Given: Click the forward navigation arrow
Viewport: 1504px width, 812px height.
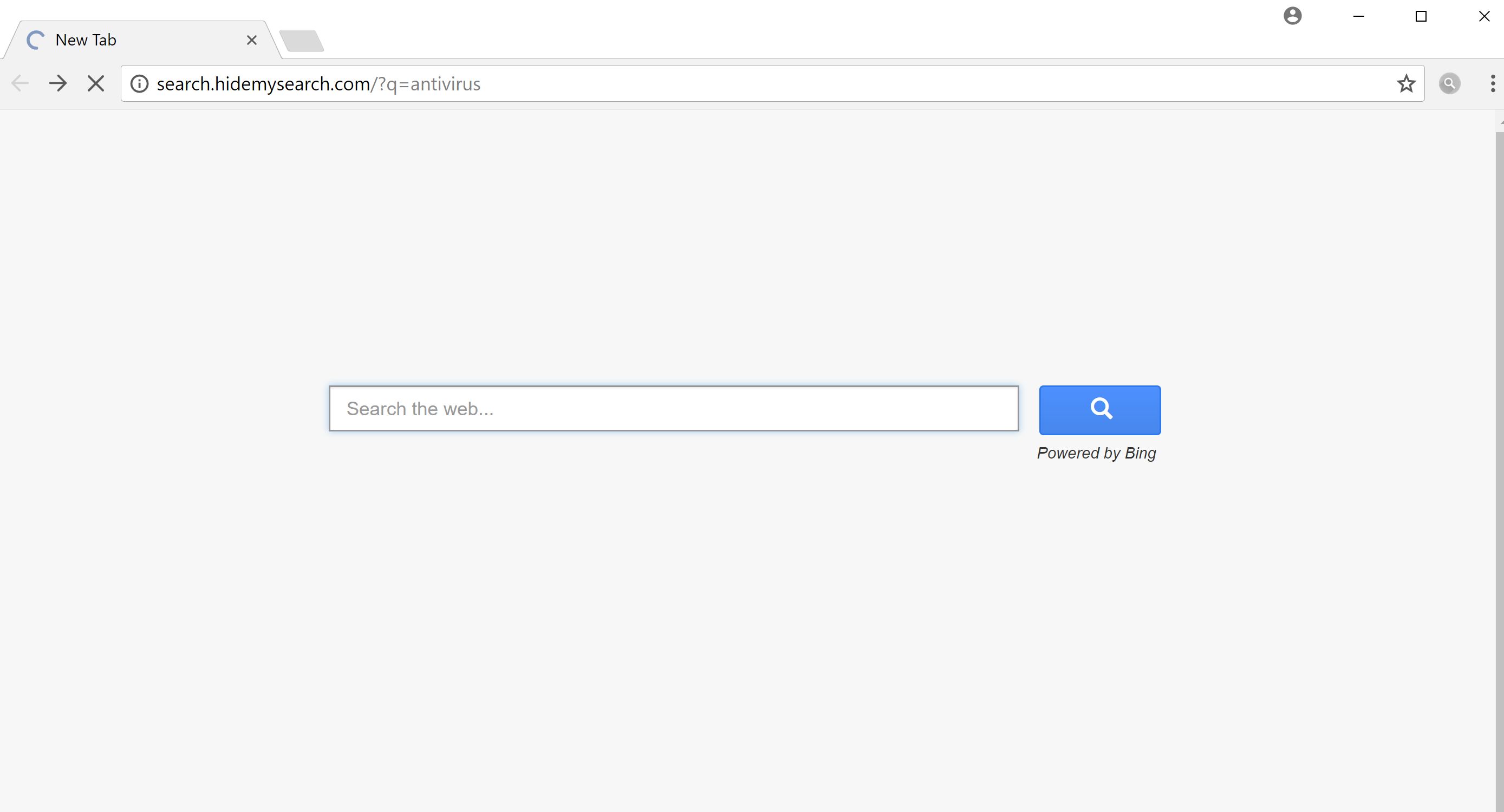Looking at the screenshot, I should [58, 83].
